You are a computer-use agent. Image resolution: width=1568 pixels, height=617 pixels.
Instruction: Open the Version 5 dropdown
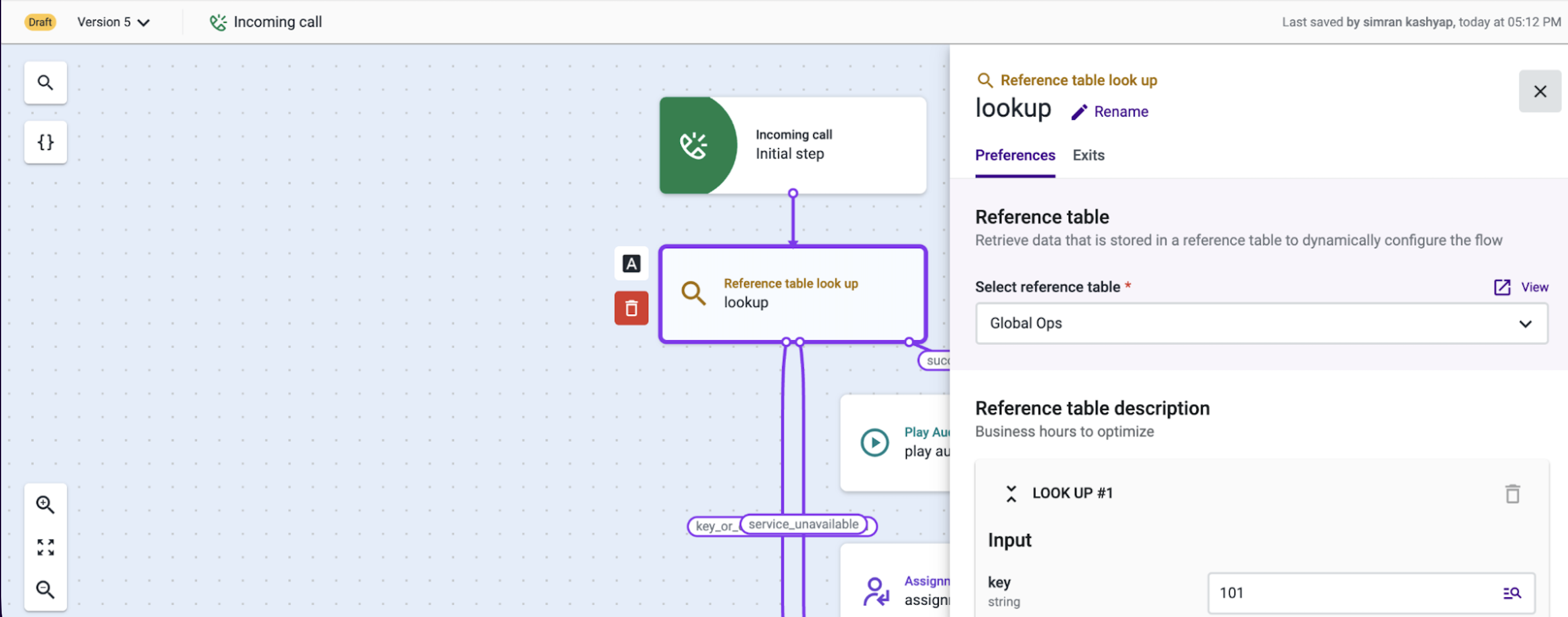tap(113, 23)
